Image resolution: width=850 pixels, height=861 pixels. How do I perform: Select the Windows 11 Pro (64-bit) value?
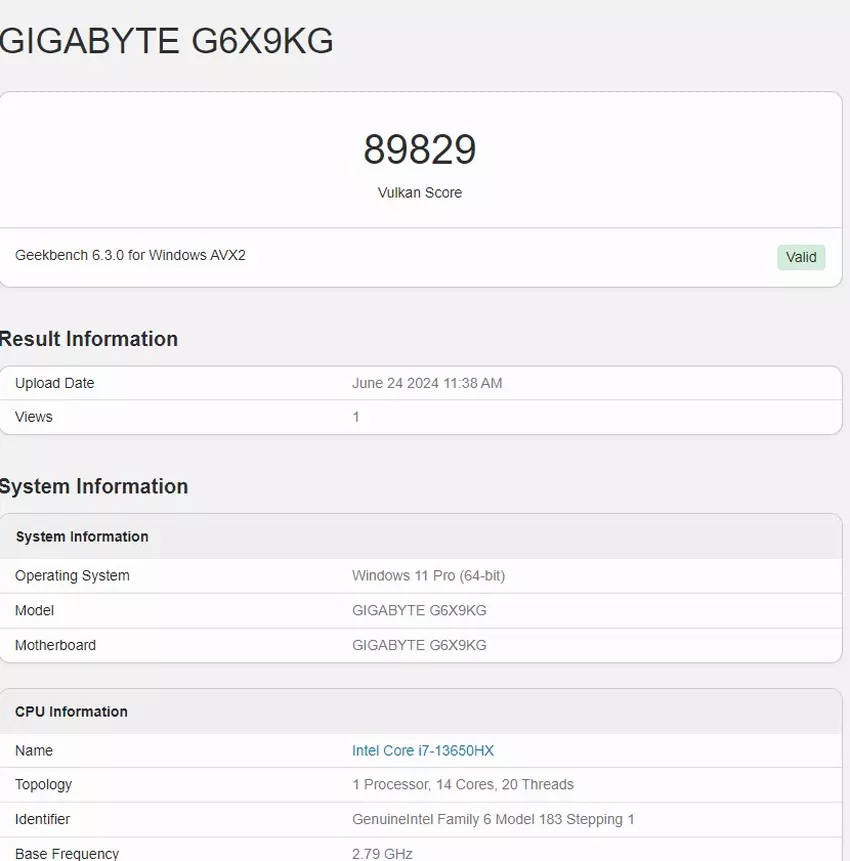click(428, 576)
